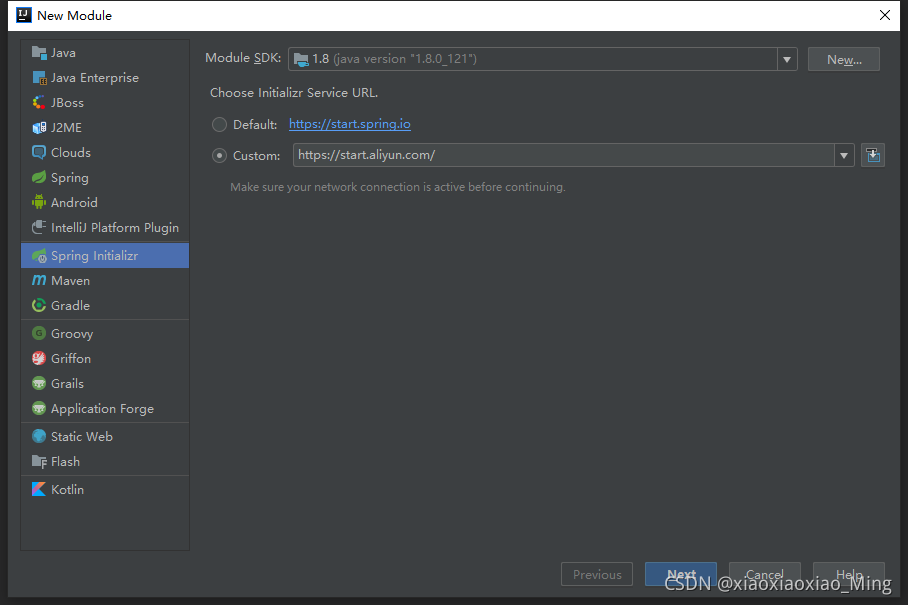Choose J2ME module type

[x=105, y=127]
